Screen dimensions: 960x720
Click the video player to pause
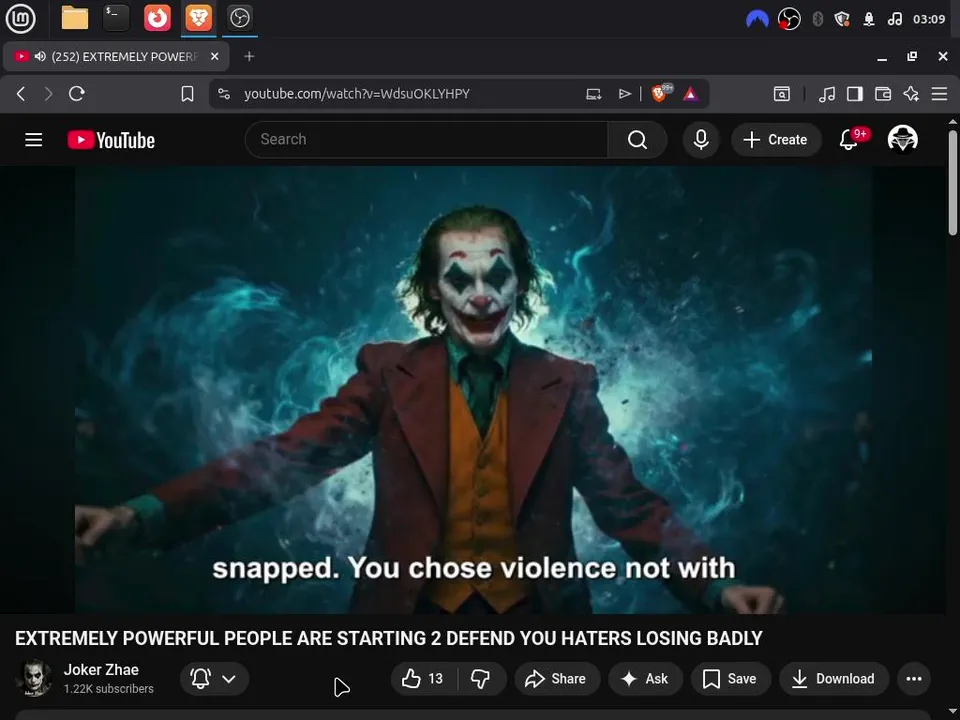(473, 389)
